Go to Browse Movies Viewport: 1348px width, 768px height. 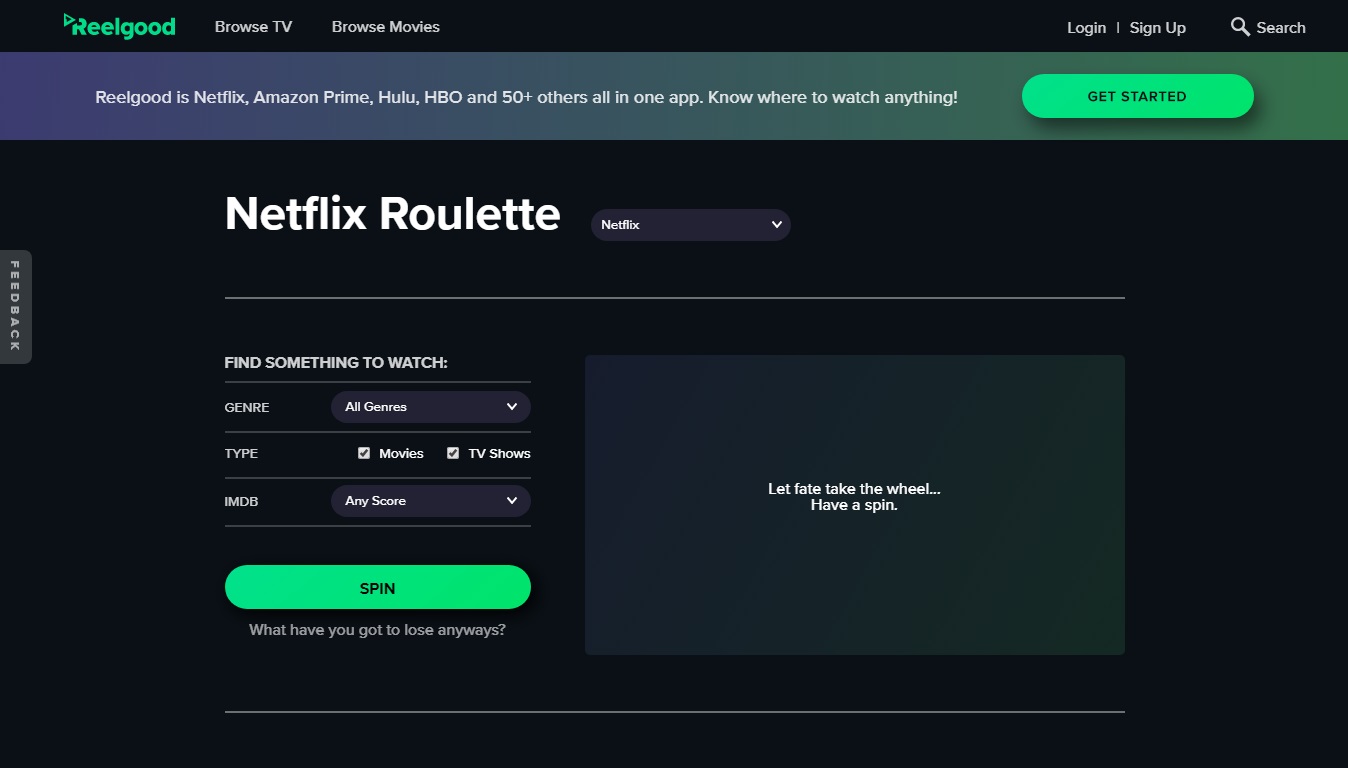point(385,27)
